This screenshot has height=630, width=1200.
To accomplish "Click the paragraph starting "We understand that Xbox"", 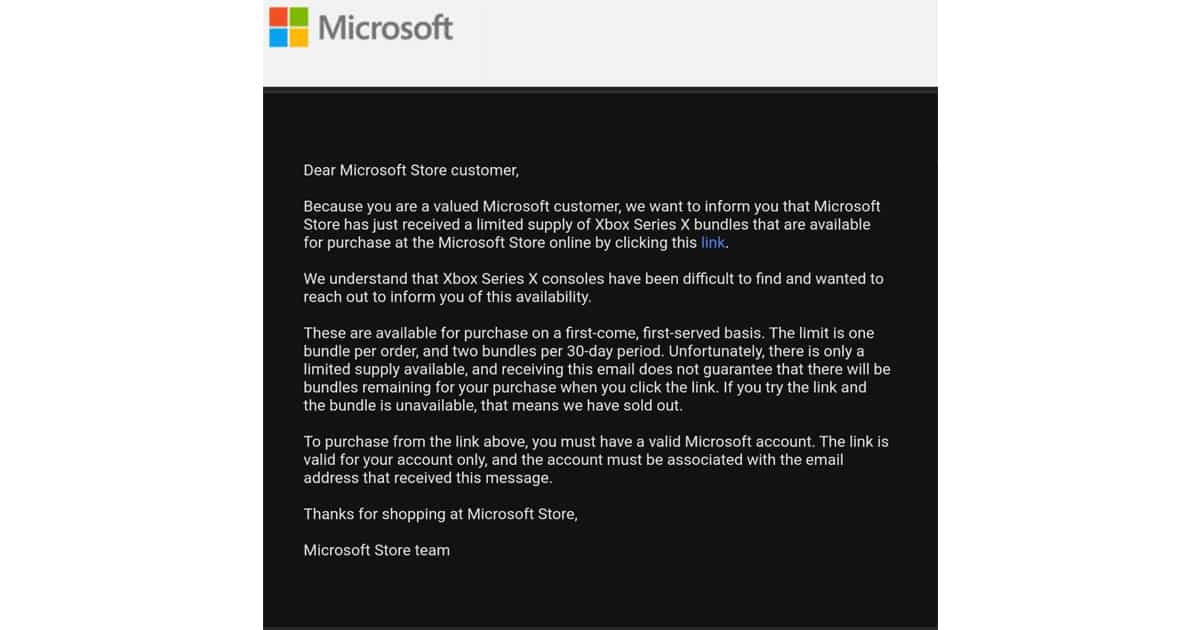I will pyautogui.click(x=593, y=288).
